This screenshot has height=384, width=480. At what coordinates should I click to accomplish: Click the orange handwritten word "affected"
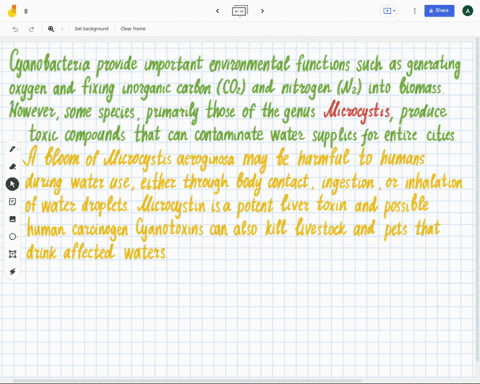89,252
